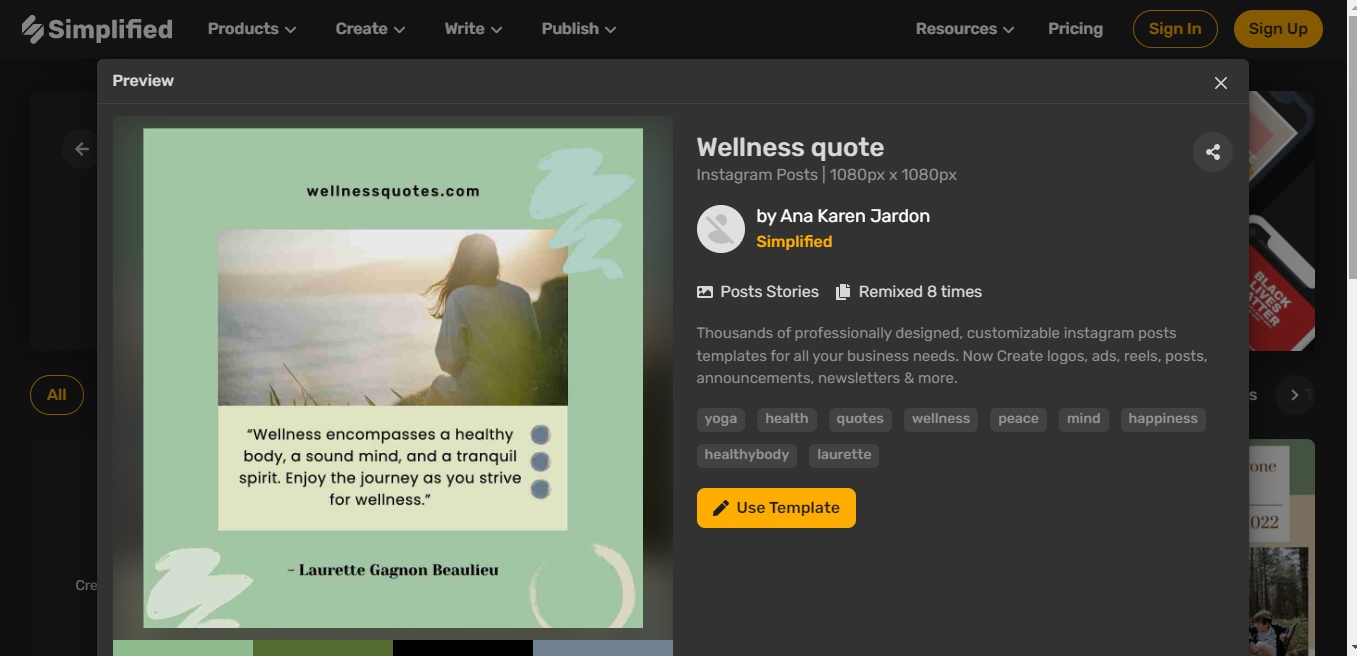This screenshot has height=656, width=1357.
Task: Select the light green palette swatch
Action: tap(183, 648)
